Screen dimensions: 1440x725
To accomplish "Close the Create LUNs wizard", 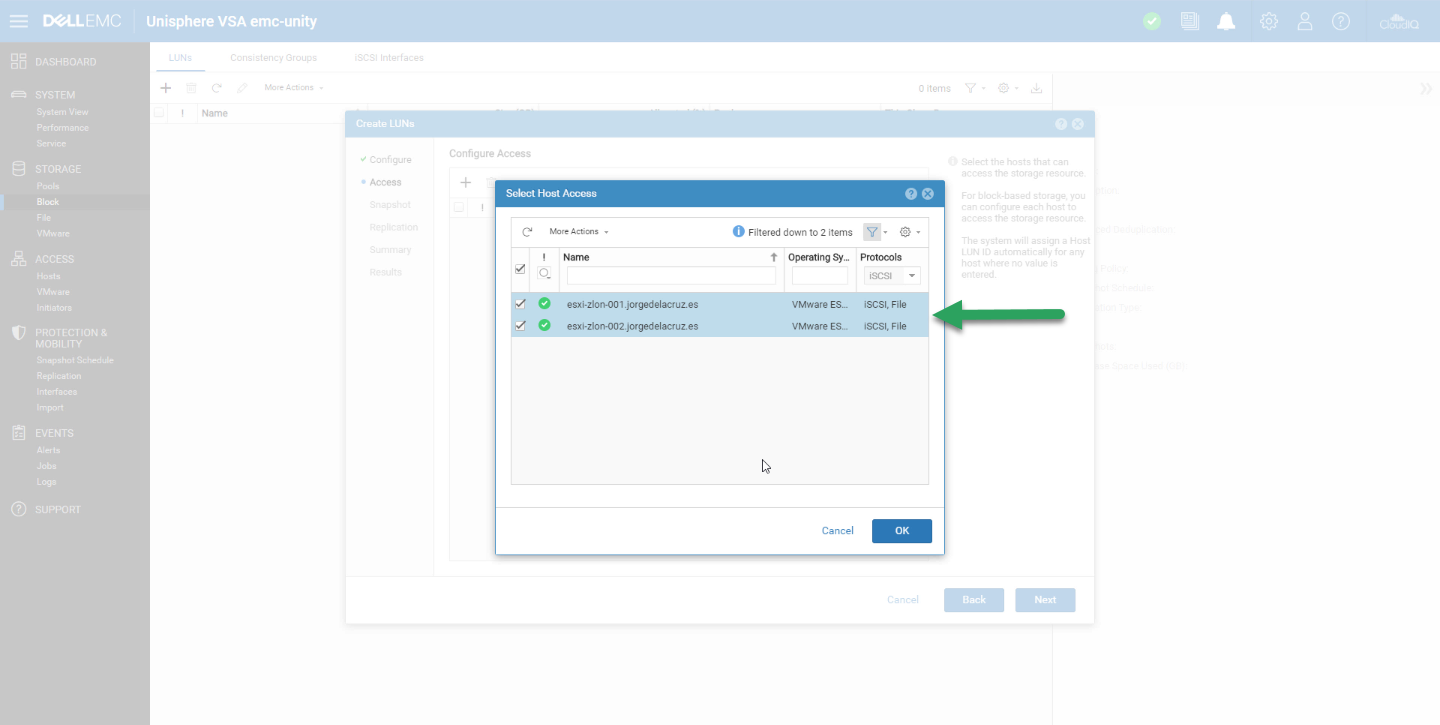I will point(1077,124).
